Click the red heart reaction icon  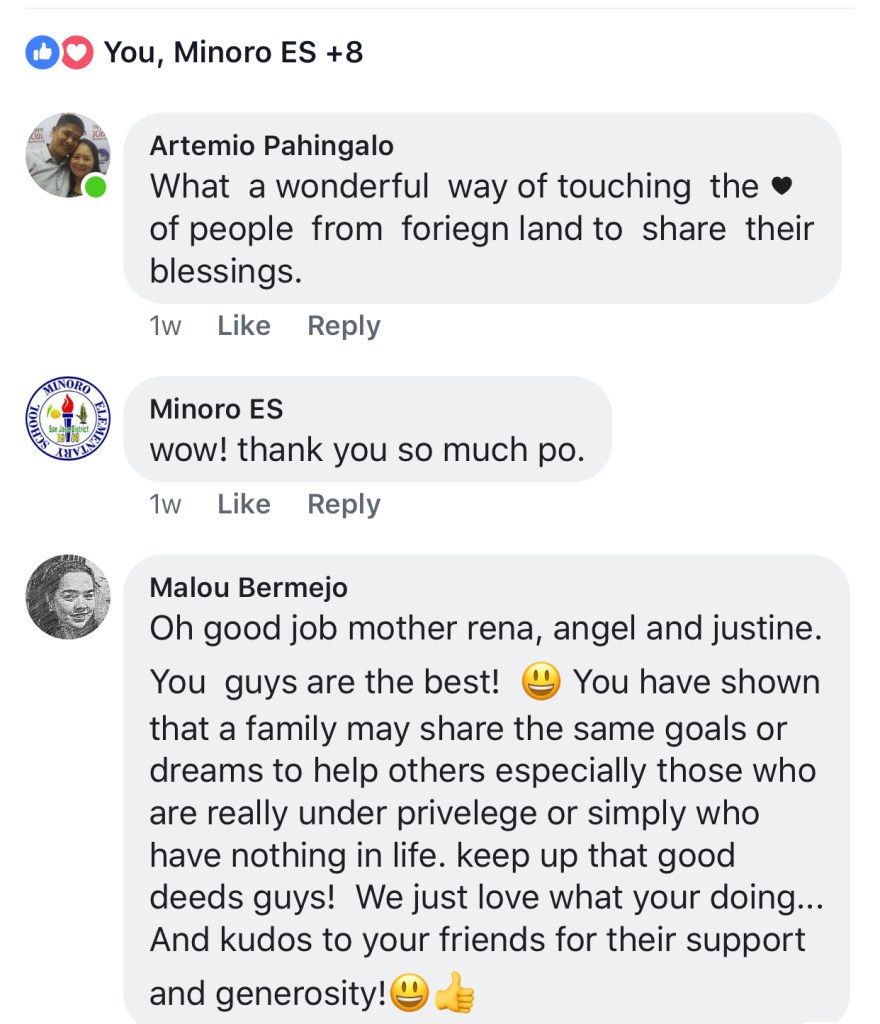(77, 52)
